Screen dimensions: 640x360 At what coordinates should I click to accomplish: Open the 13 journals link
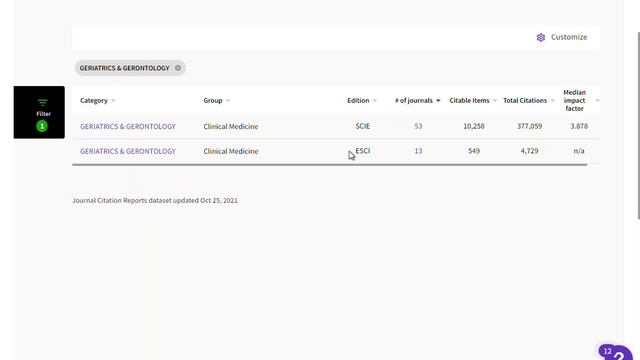point(418,151)
